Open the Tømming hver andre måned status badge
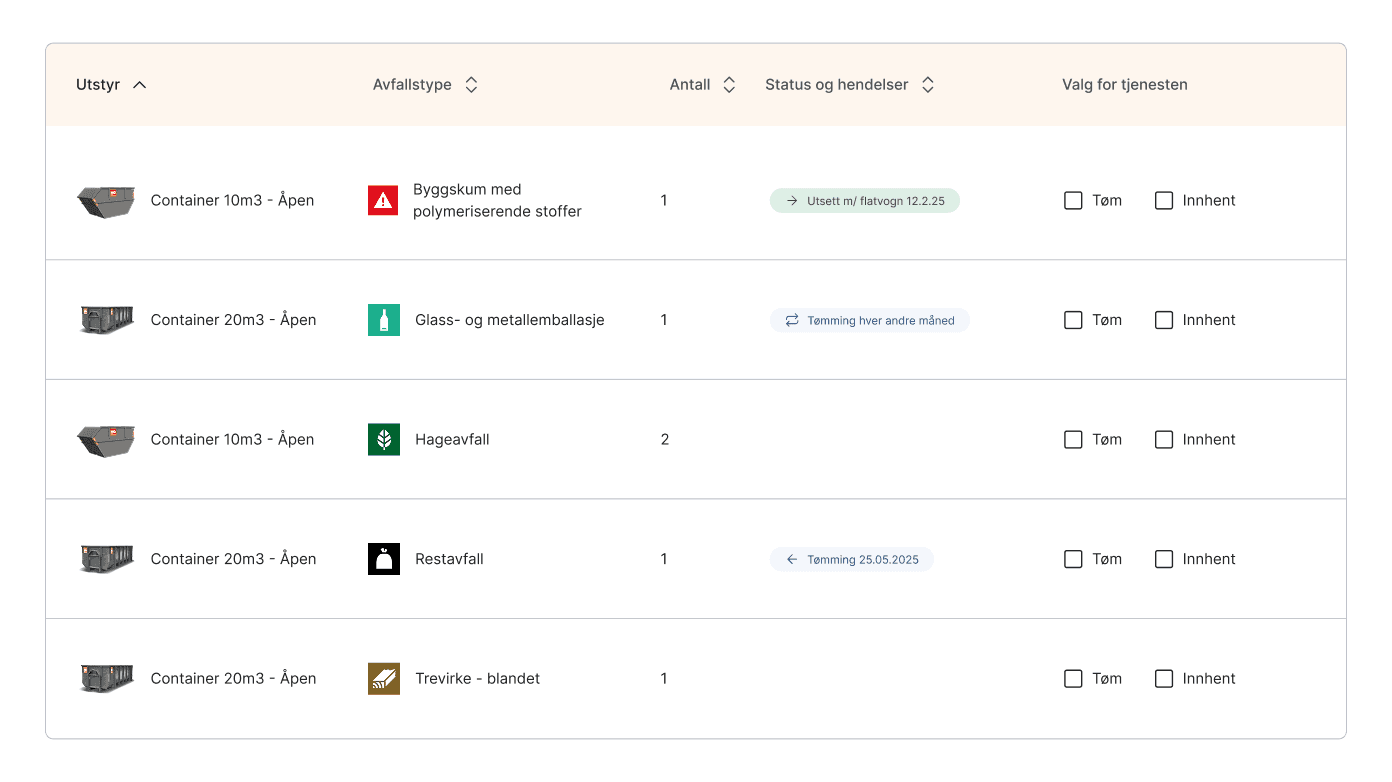Screen dimensions: 1392x782 click(869, 321)
